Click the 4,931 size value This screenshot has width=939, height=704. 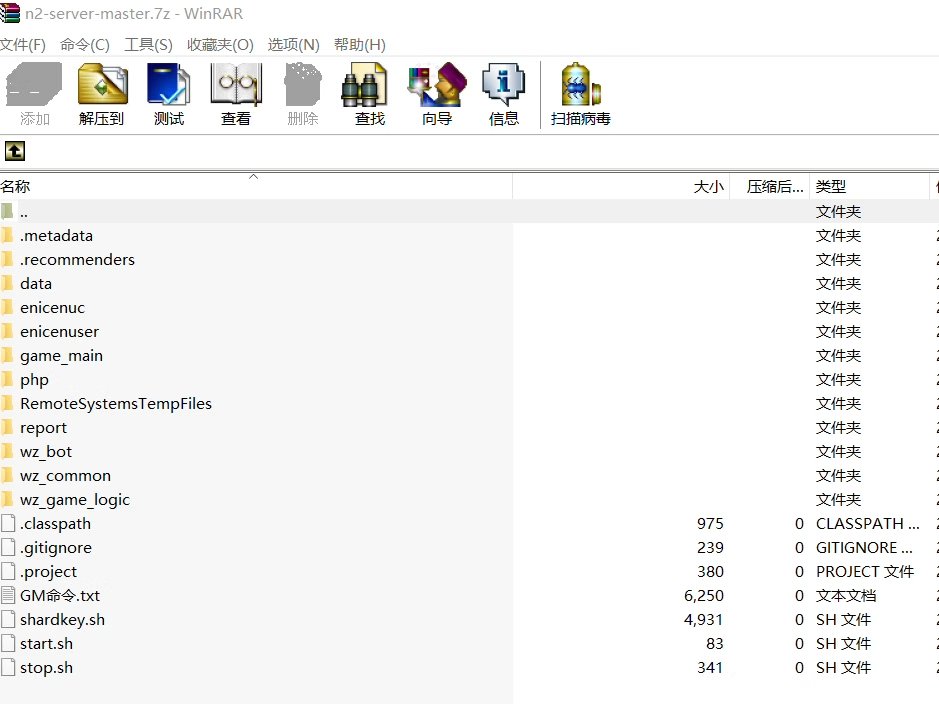tap(704, 620)
